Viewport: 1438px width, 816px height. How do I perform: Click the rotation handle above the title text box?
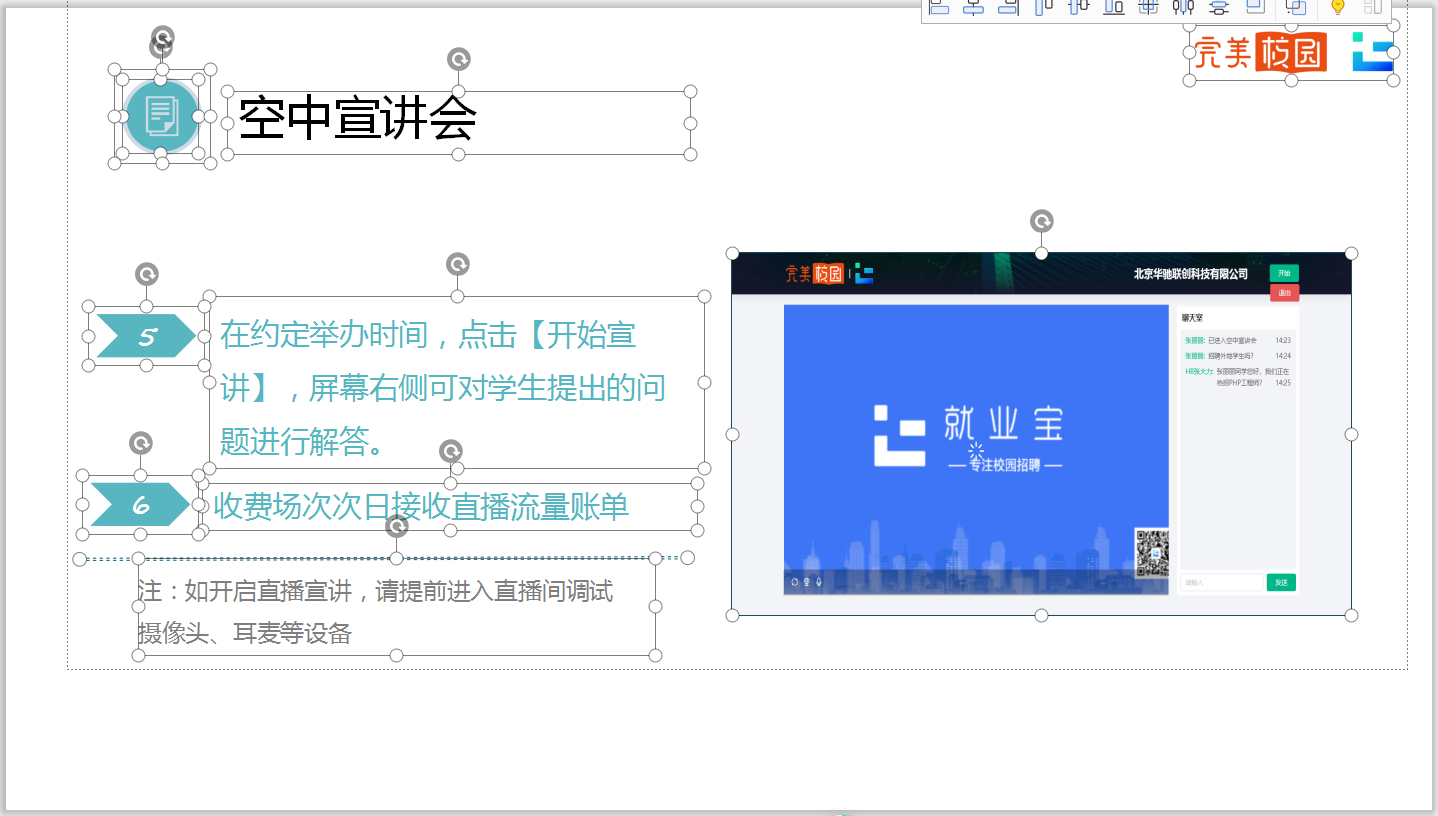[x=458, y=59]
